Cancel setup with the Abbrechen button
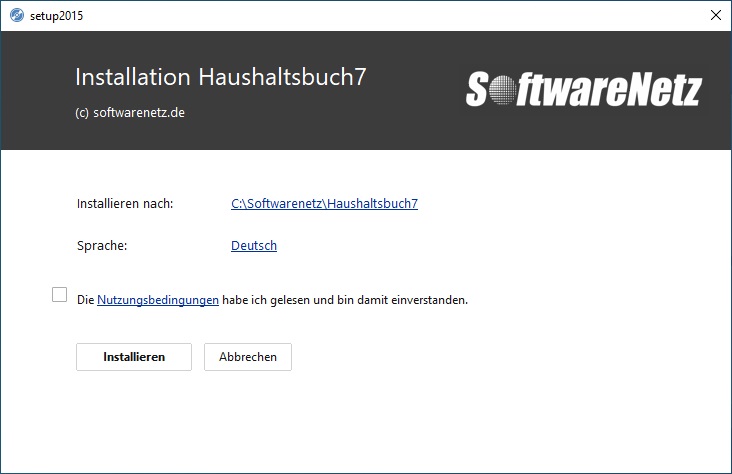The height and width of the screenshot is (474, 732). click(x=248, y=357)
